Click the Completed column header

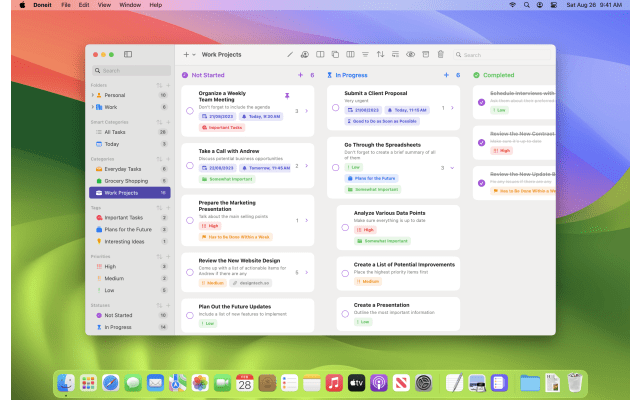[494, 75]
